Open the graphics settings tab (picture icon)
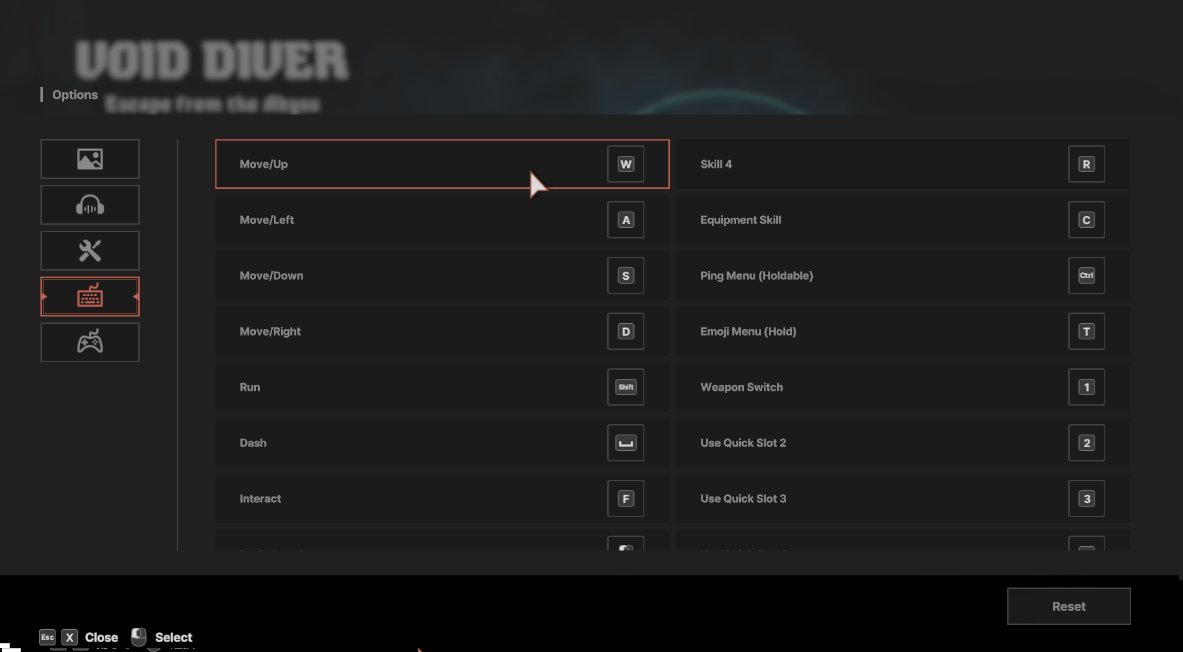This screenshot has height=652, width=1183. click(x=90, y=159)
